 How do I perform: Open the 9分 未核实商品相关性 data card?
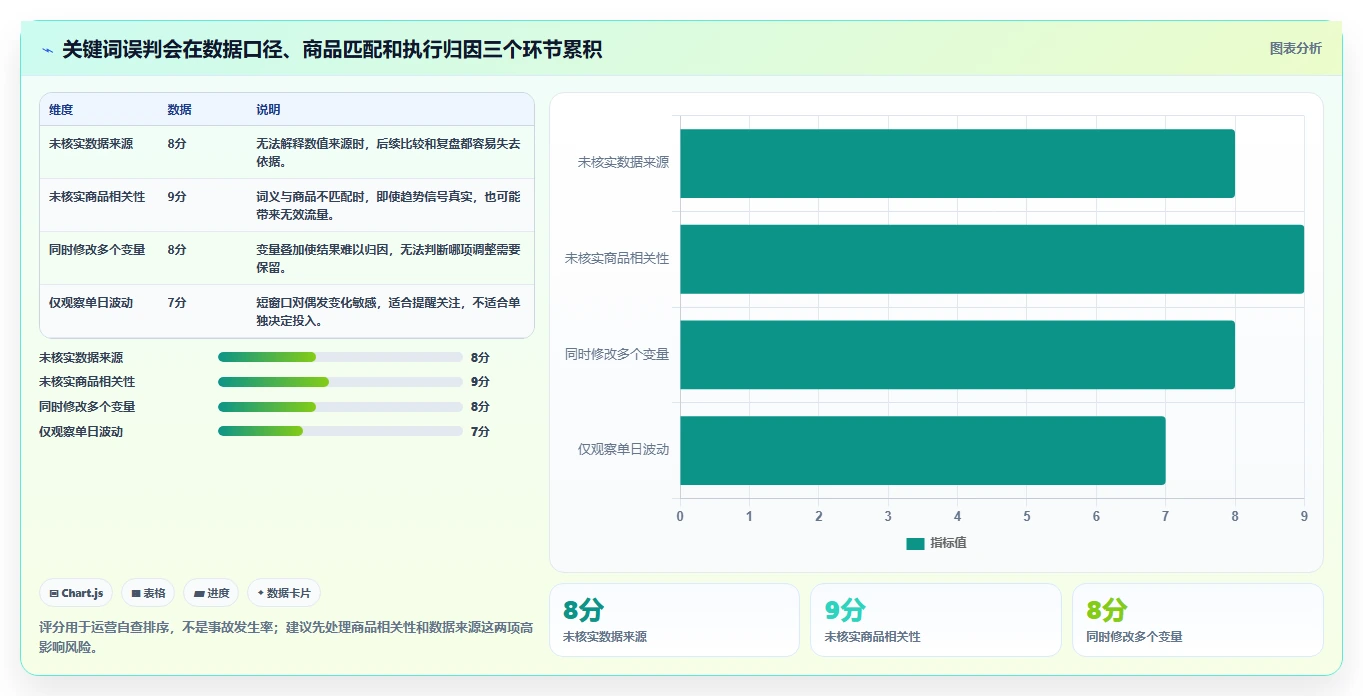[935, 620]
